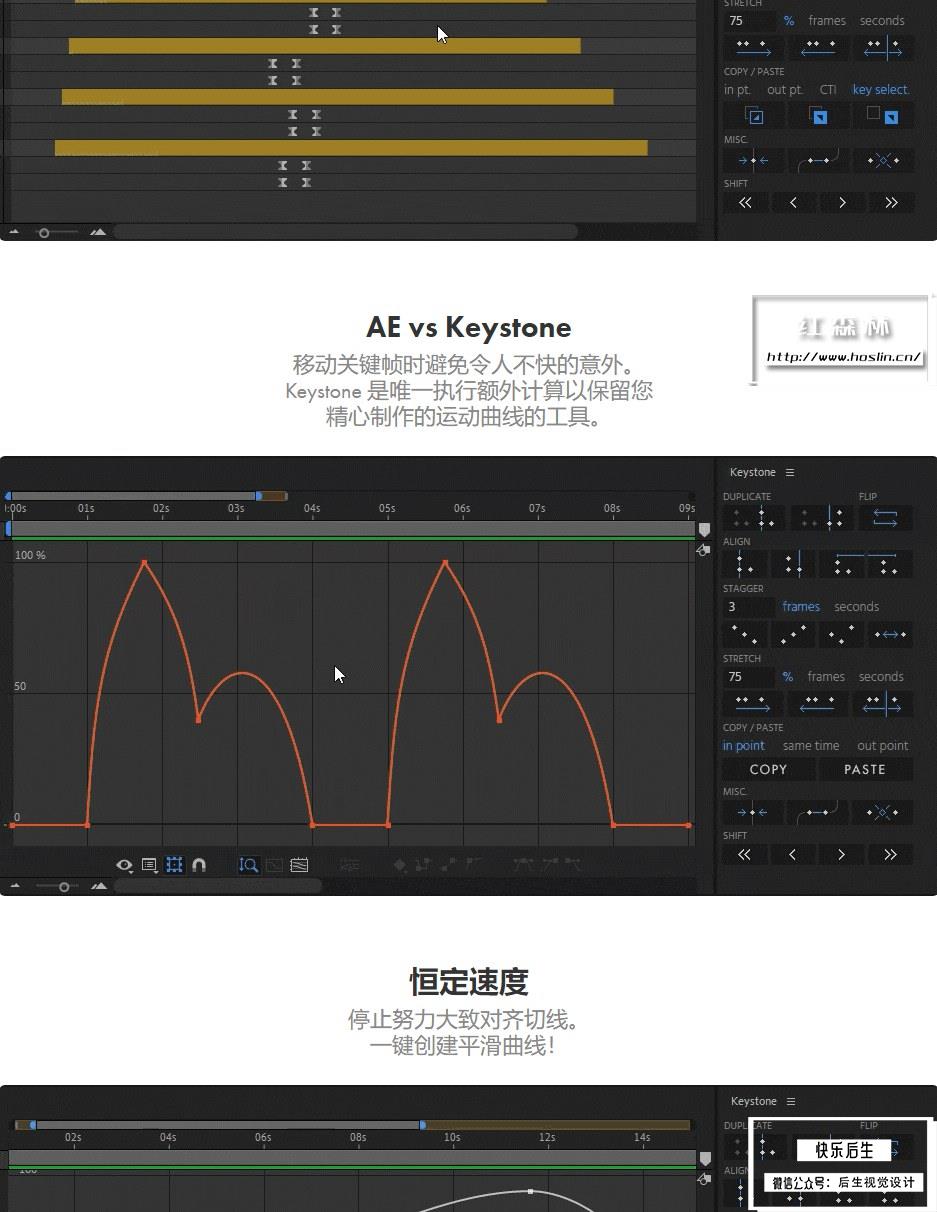Click the 10s mark on the white-curve ruler

tap(451, 1137)
